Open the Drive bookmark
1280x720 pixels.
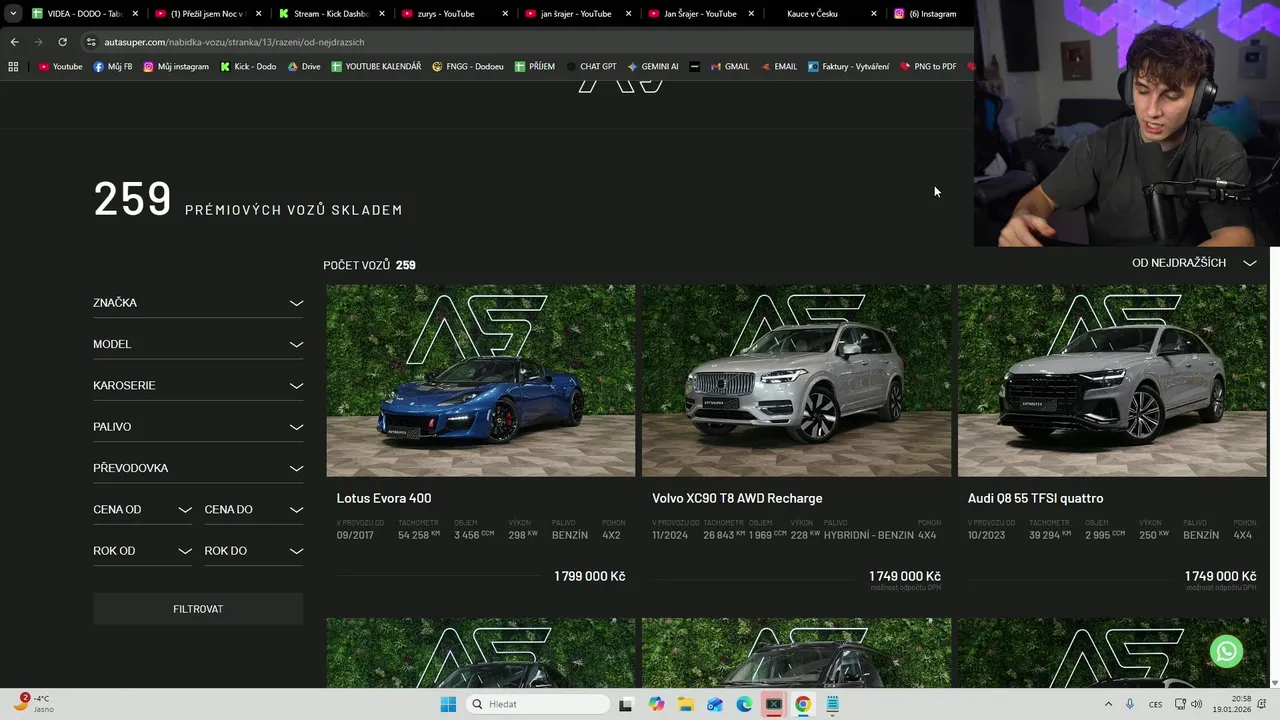pyautogui.click(x=304, y=67)
